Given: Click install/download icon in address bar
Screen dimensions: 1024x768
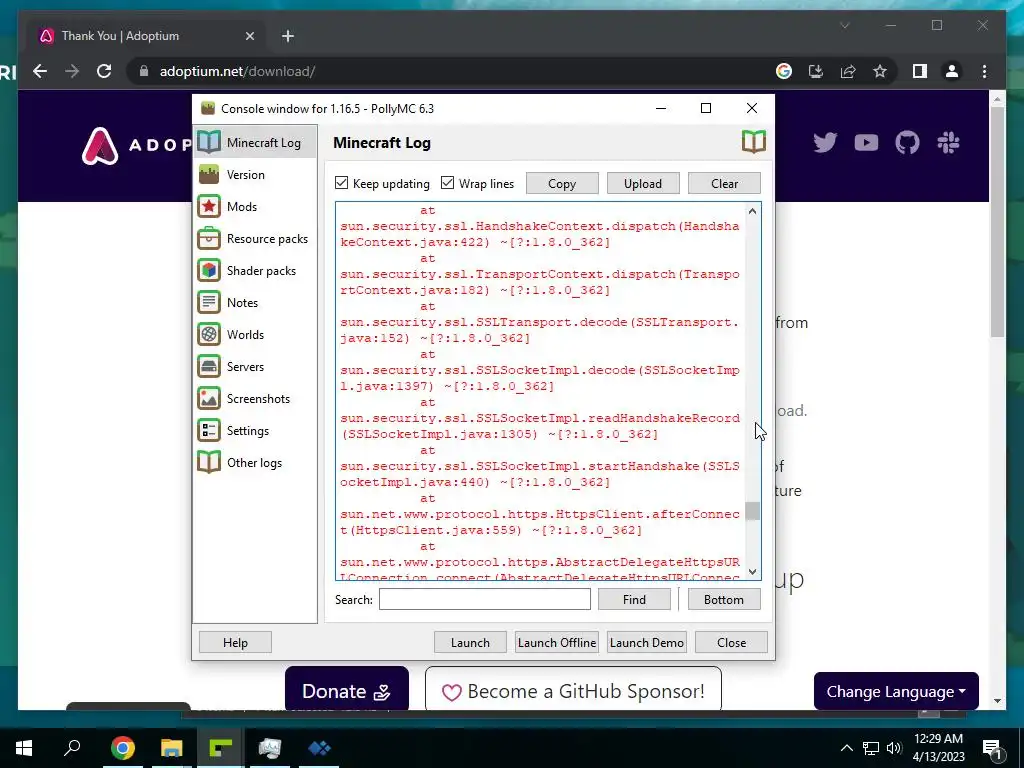Looking at the screenshot, I should [x=816, y=71].
